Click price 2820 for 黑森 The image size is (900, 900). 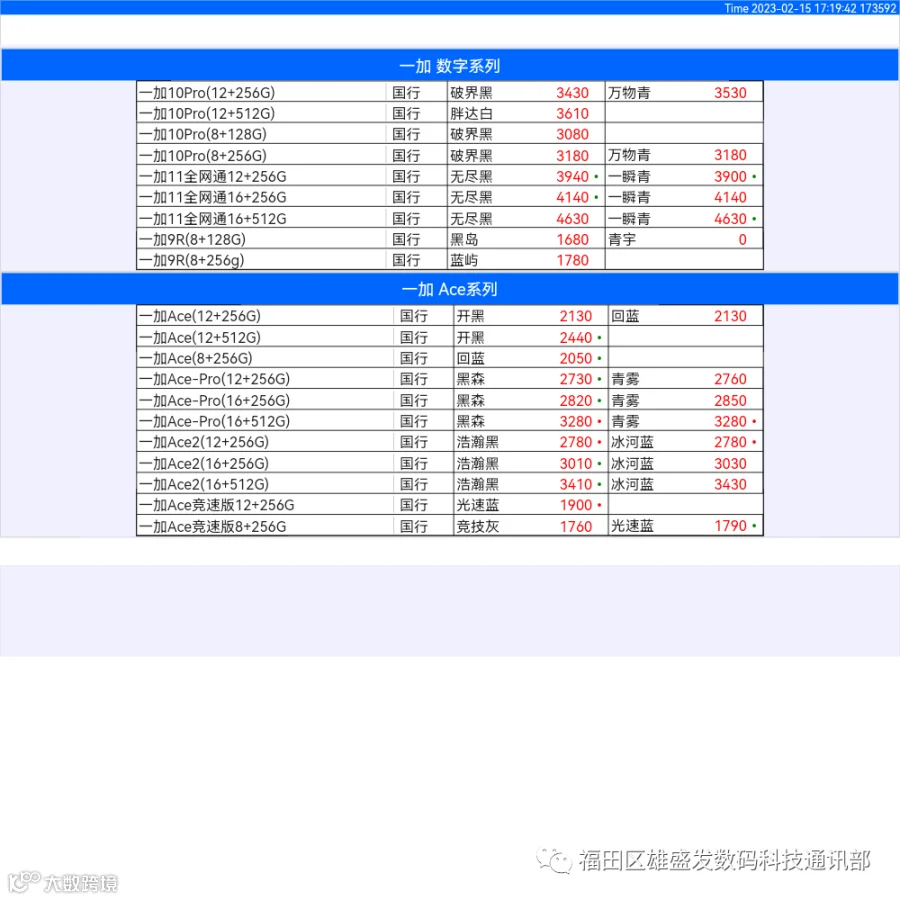[576, 400]
